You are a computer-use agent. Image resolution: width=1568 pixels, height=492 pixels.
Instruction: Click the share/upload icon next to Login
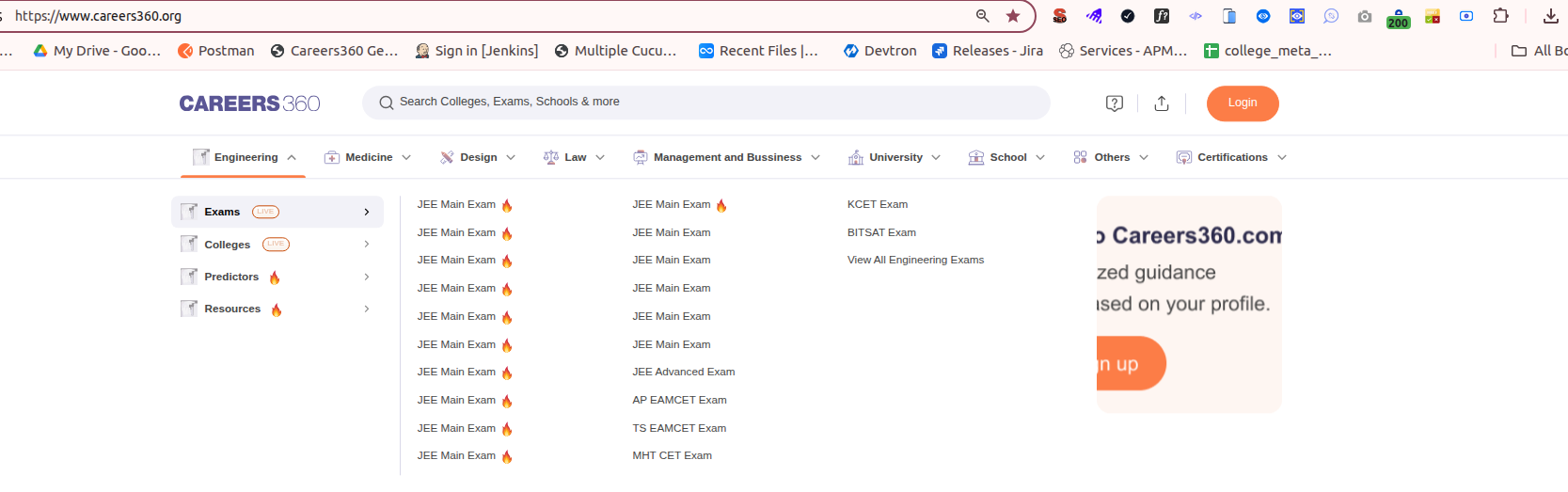1162,103
